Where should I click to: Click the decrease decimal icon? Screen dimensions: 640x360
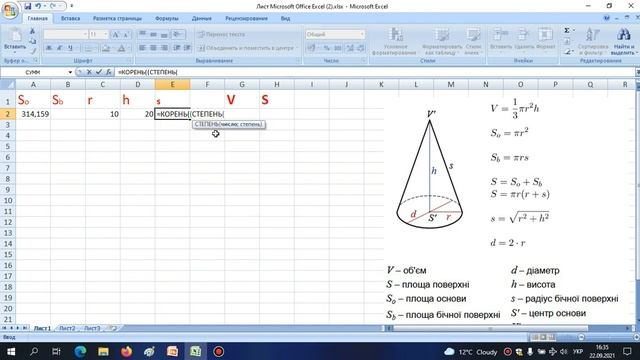point(361,48)
